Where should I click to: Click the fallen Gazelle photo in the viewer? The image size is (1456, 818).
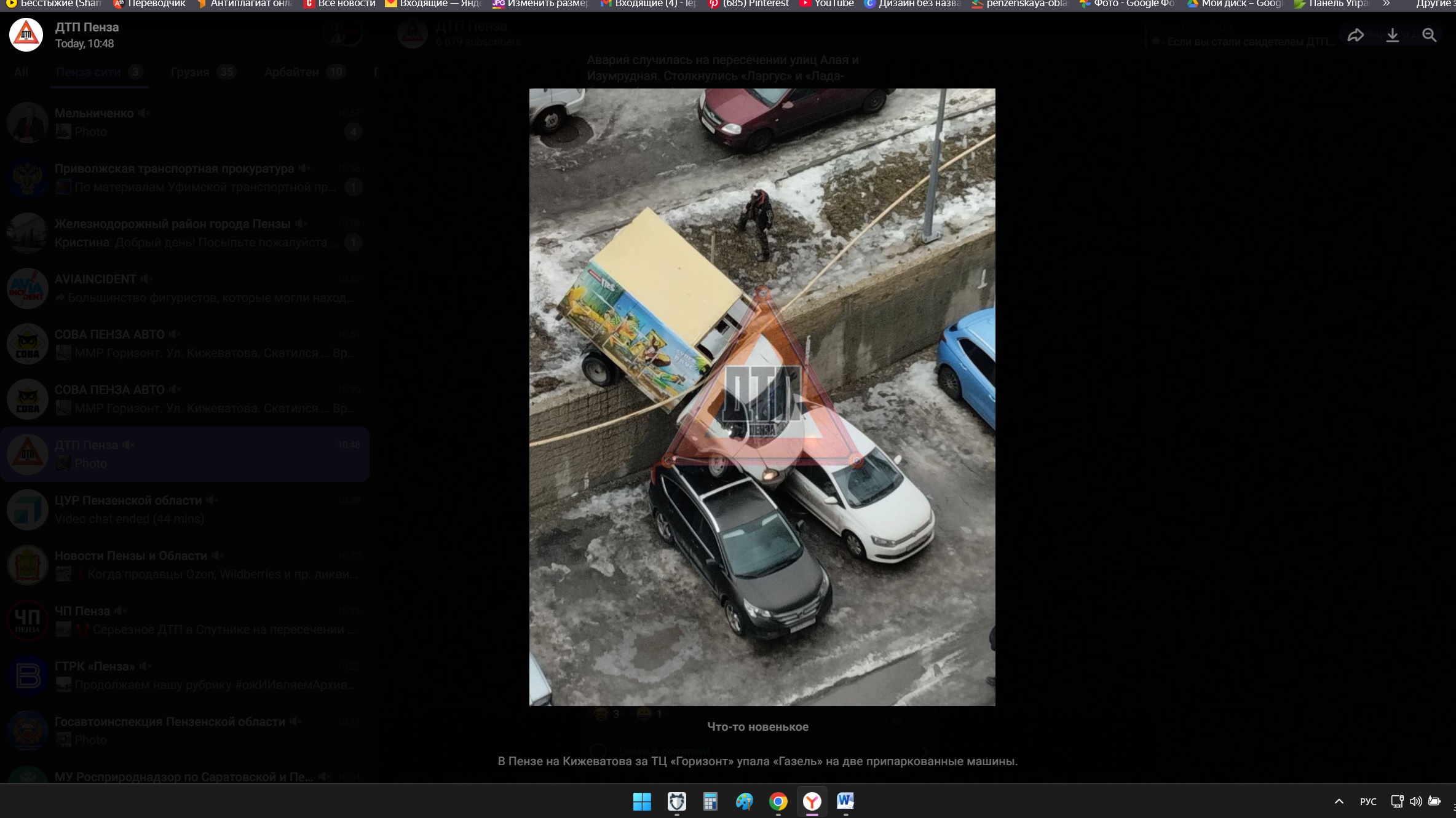click(762, 397)
